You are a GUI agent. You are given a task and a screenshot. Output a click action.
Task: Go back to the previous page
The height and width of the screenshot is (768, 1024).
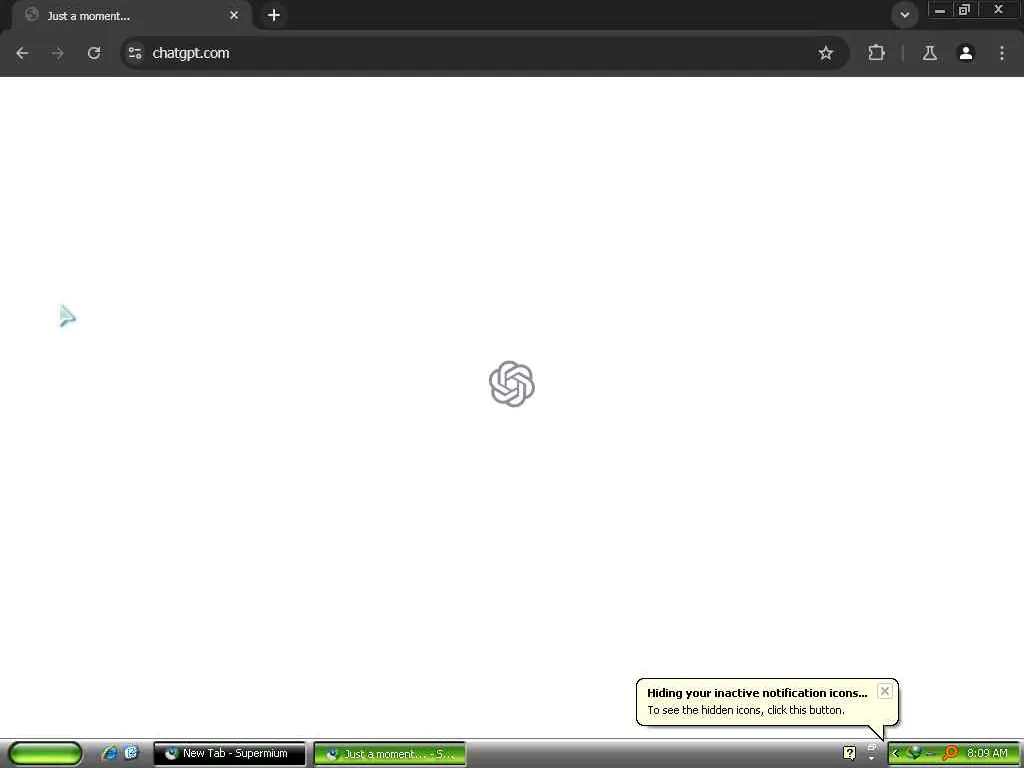22,54
